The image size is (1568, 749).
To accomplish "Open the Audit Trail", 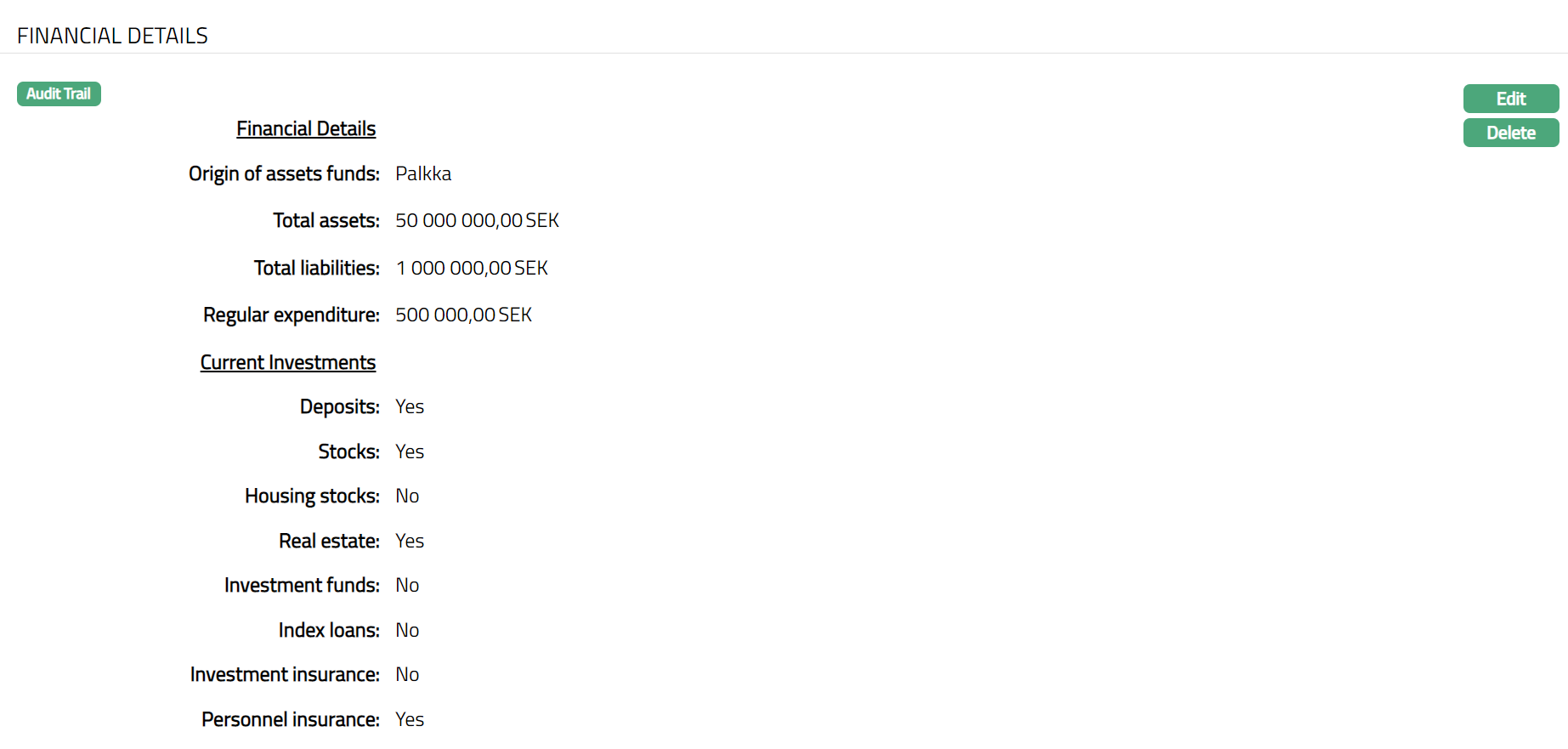I will [59, 94].
